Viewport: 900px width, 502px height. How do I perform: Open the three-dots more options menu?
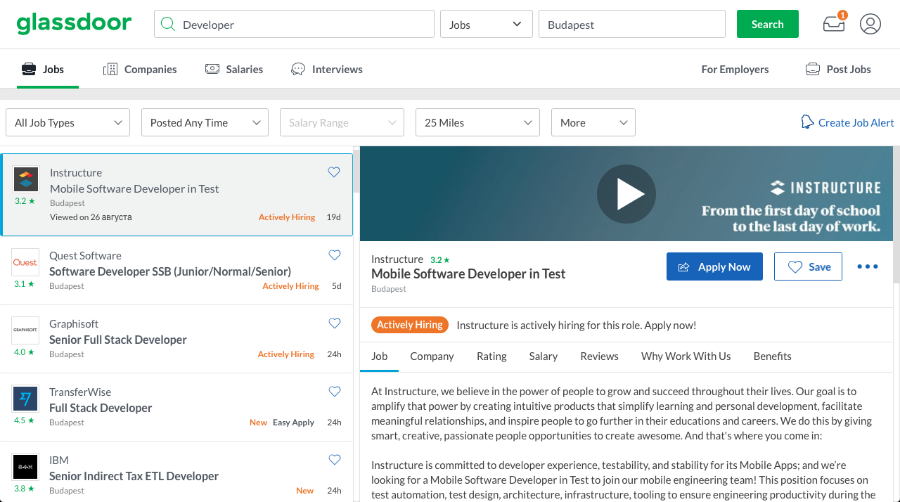pyautogui.click(x=867, y=266)
